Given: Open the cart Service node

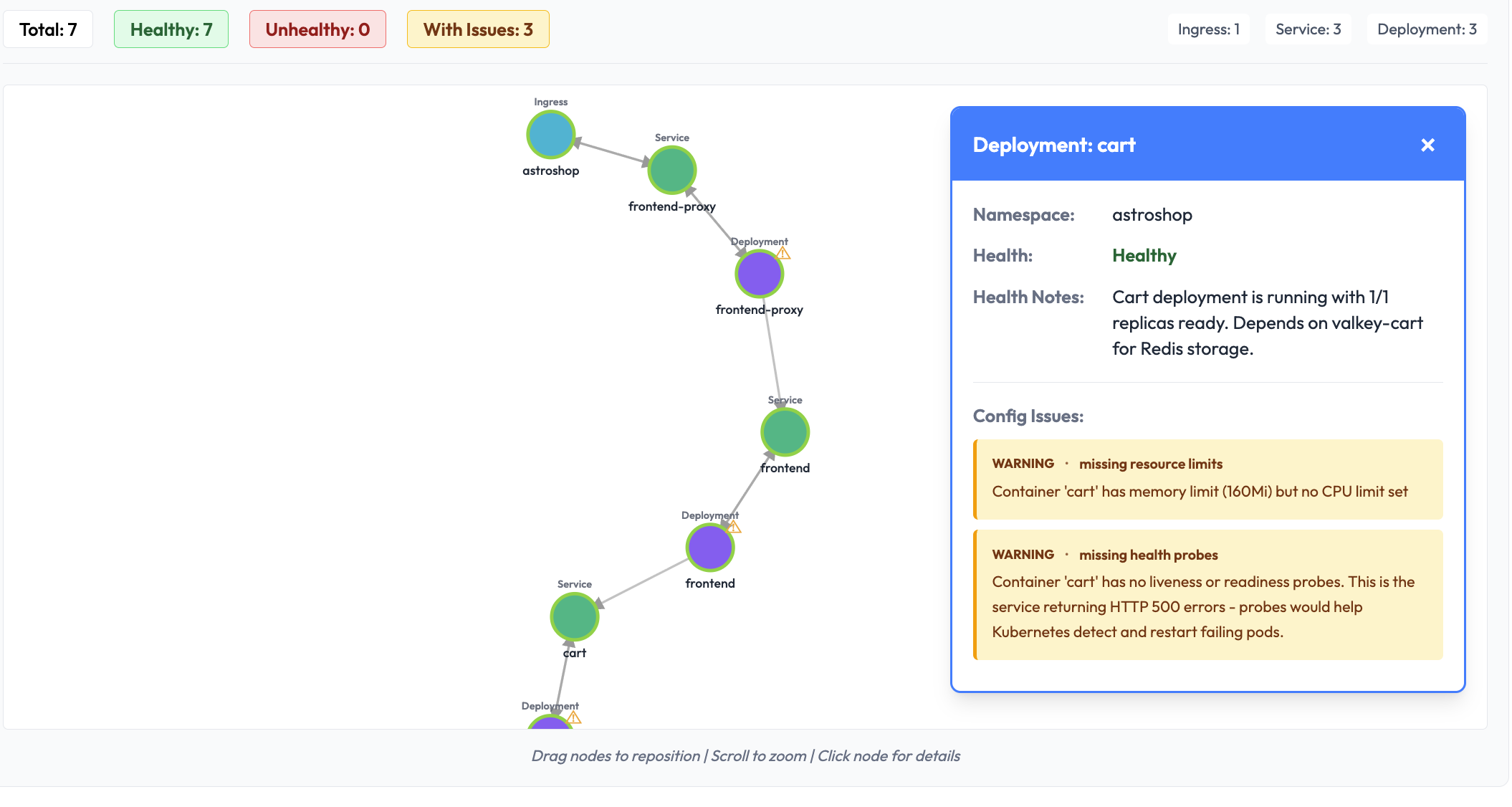Looking at the screenshot, I should coord(574,616).
